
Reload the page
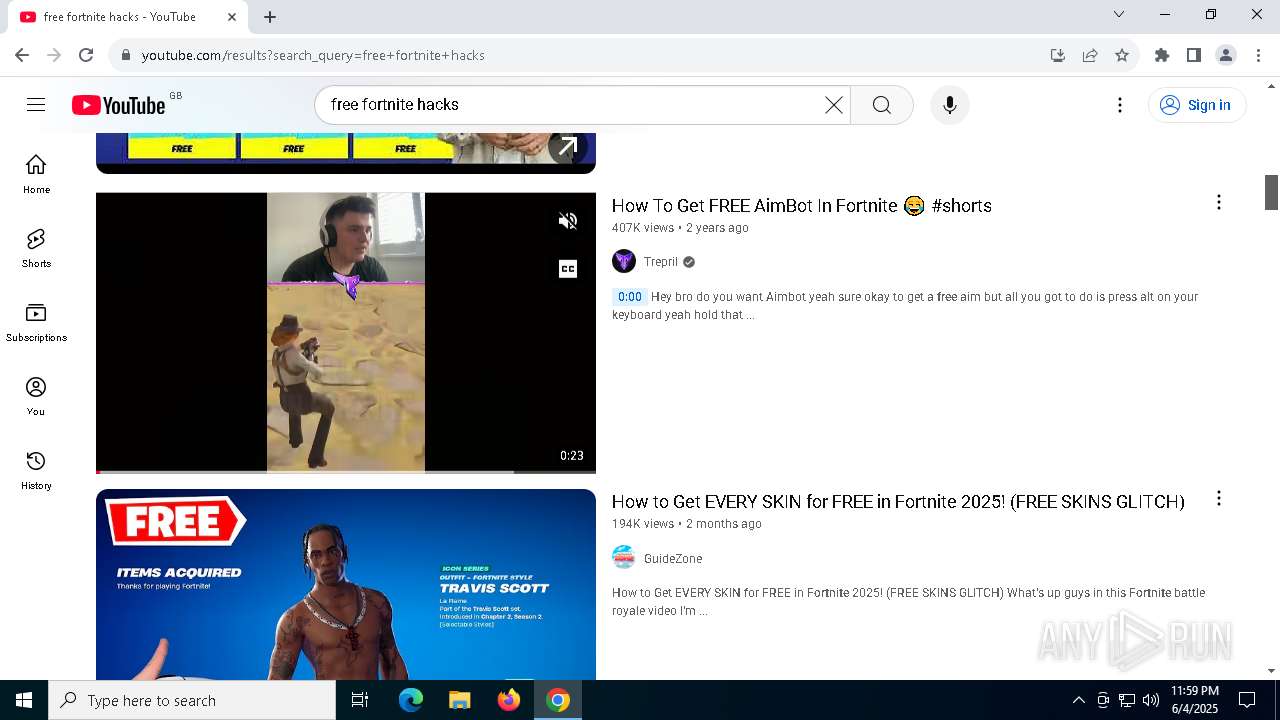pos(86,55)
